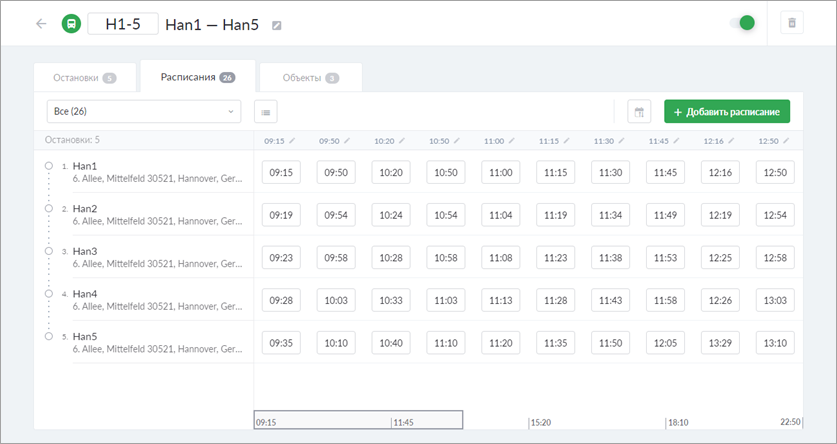Screen dimensions: 837x444
Task: Delete route with the trash icon
Action: (x=792, y=23)
